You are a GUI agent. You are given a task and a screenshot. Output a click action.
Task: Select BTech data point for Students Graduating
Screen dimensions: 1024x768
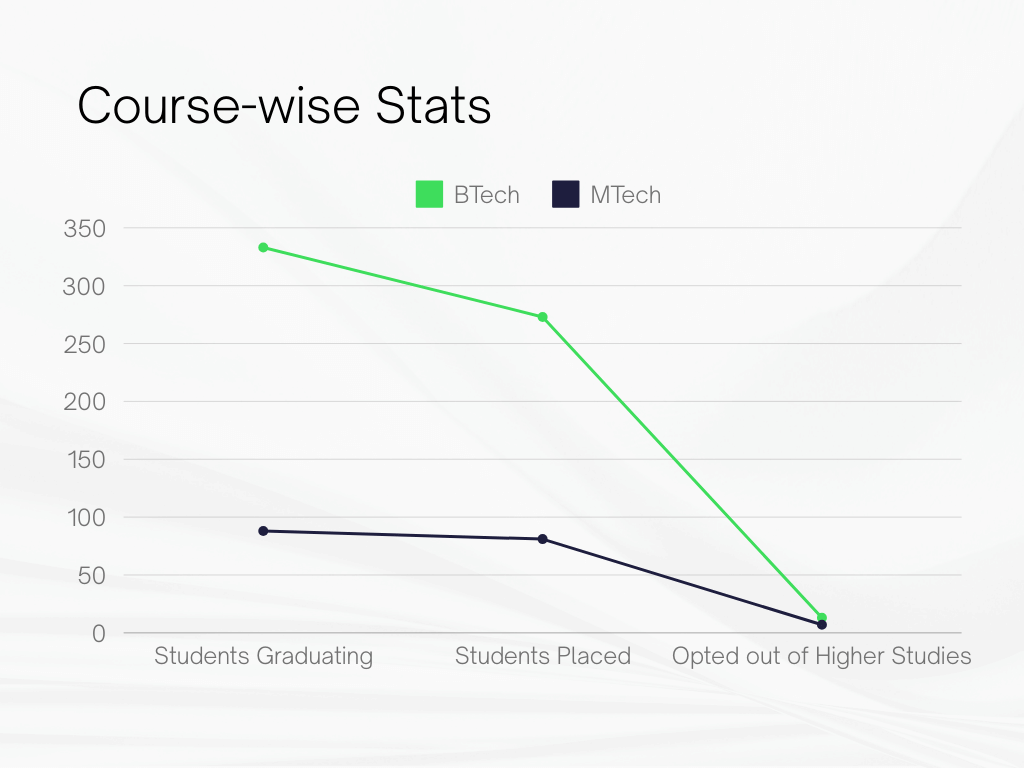click(263, 247)
